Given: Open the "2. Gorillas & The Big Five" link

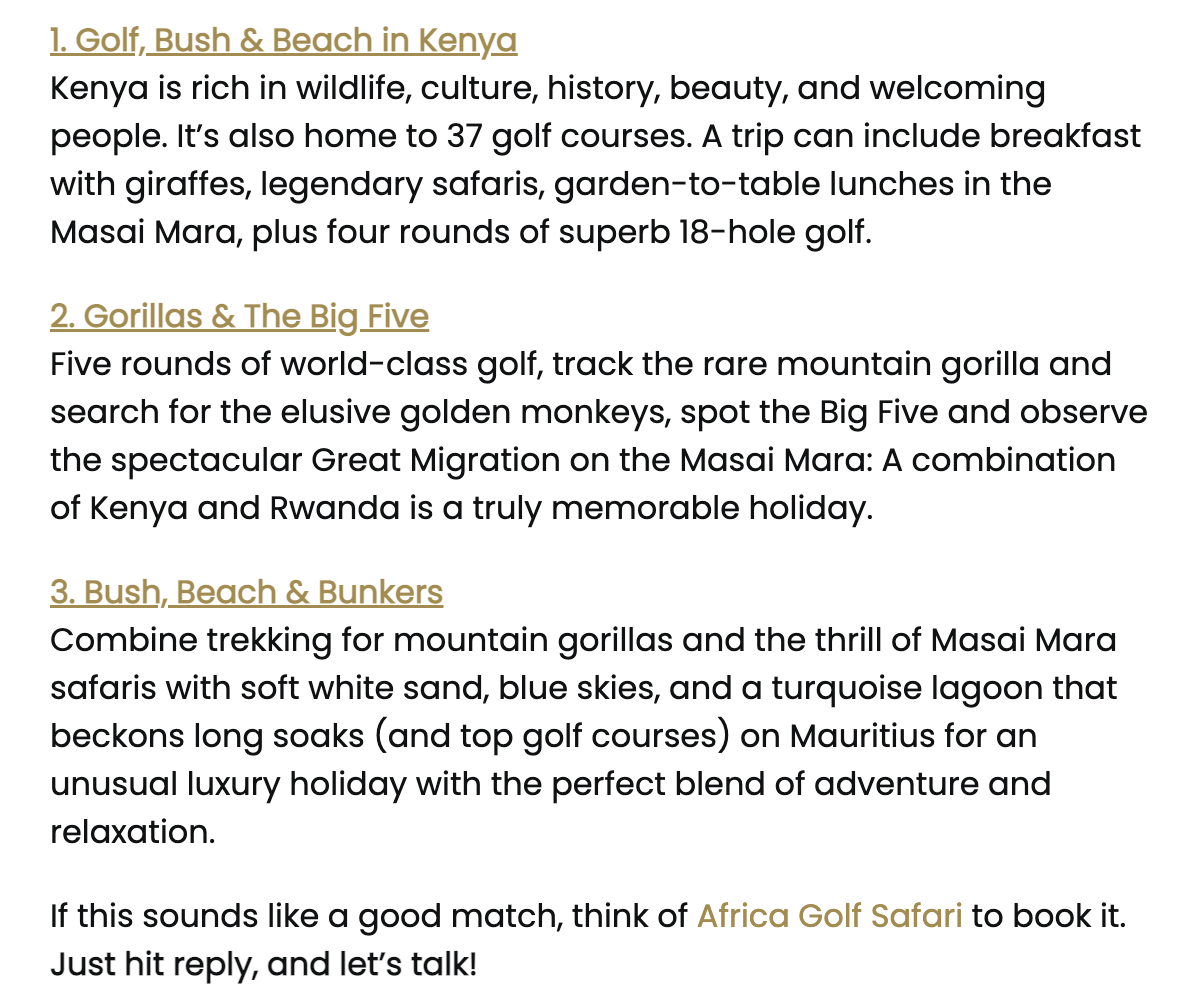Looking at the screenshot, I should 239,317.
